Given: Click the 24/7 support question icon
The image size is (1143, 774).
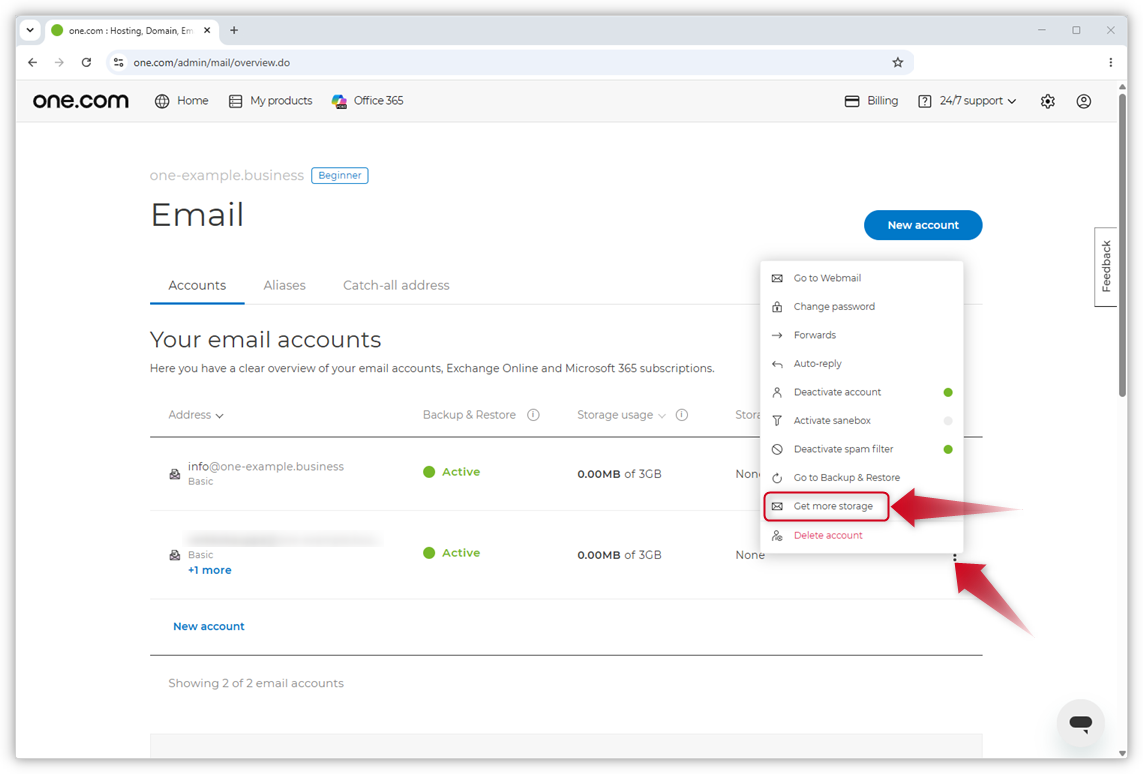Looking at the screenshot, I should [x=924, y=101].
